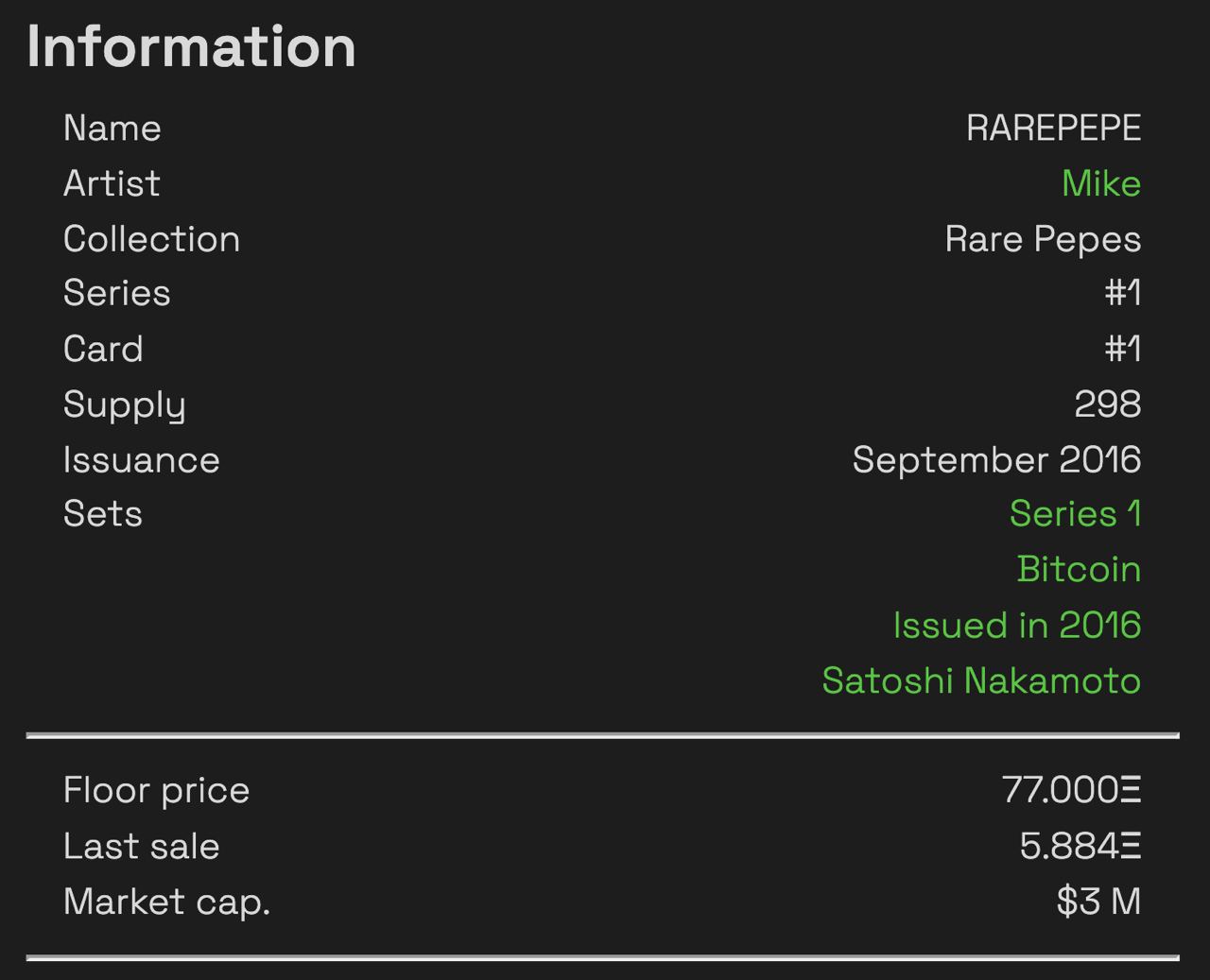Viewport: 1210px width, 980px height.
Task: Open the Issued in 2016 set
Action: pos(1017,626)
